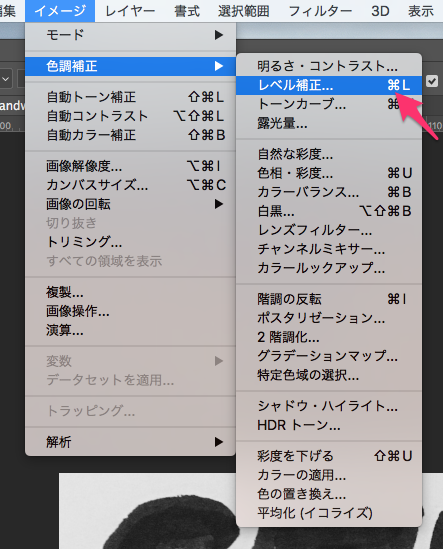This screenshot has height=549, width=443.
Task: Open the レイヤー menu
Action: pyautogui.click(x=130, y=11)
